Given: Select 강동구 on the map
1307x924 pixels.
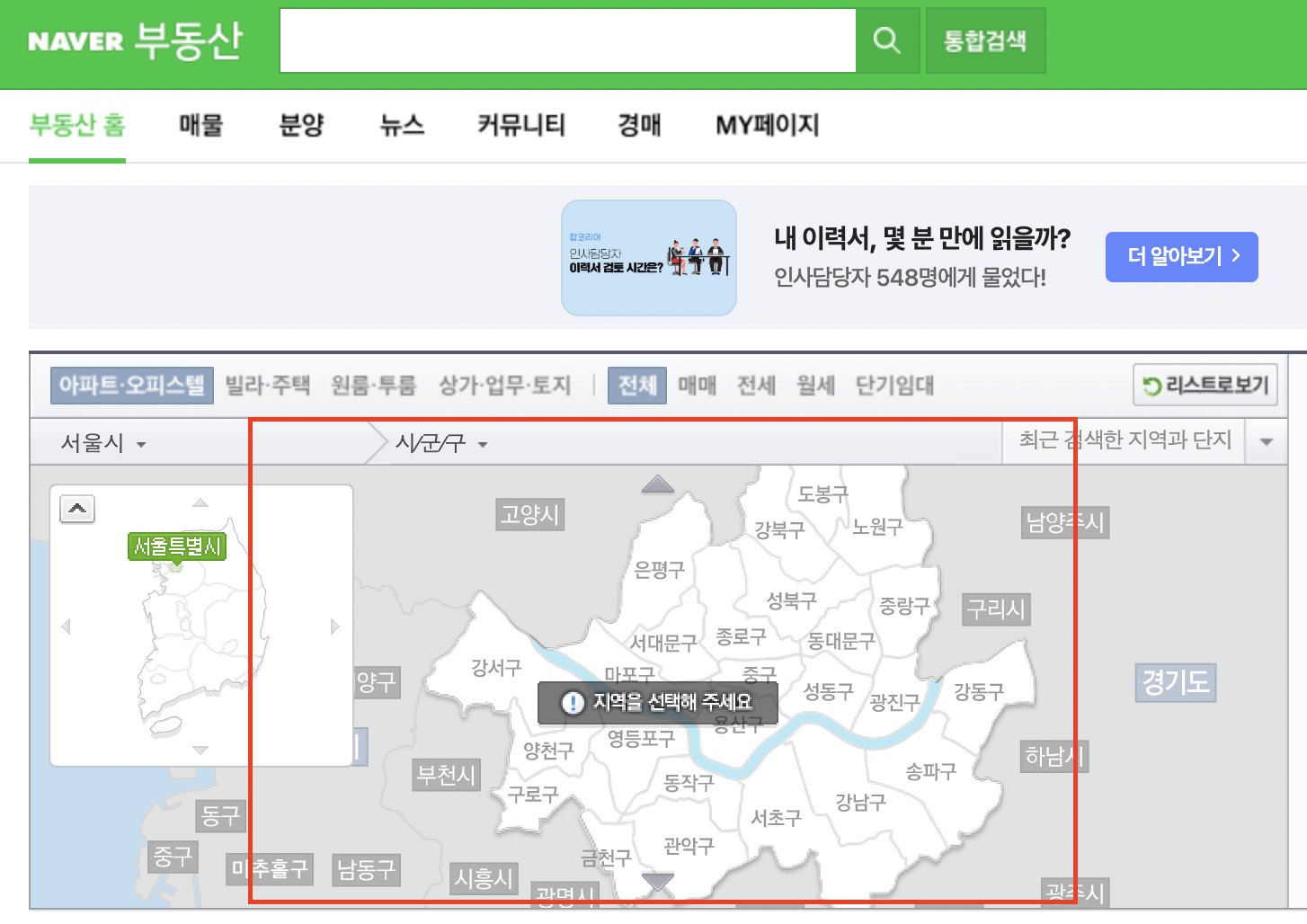Looking at the screenshot, I should (979, 692).
